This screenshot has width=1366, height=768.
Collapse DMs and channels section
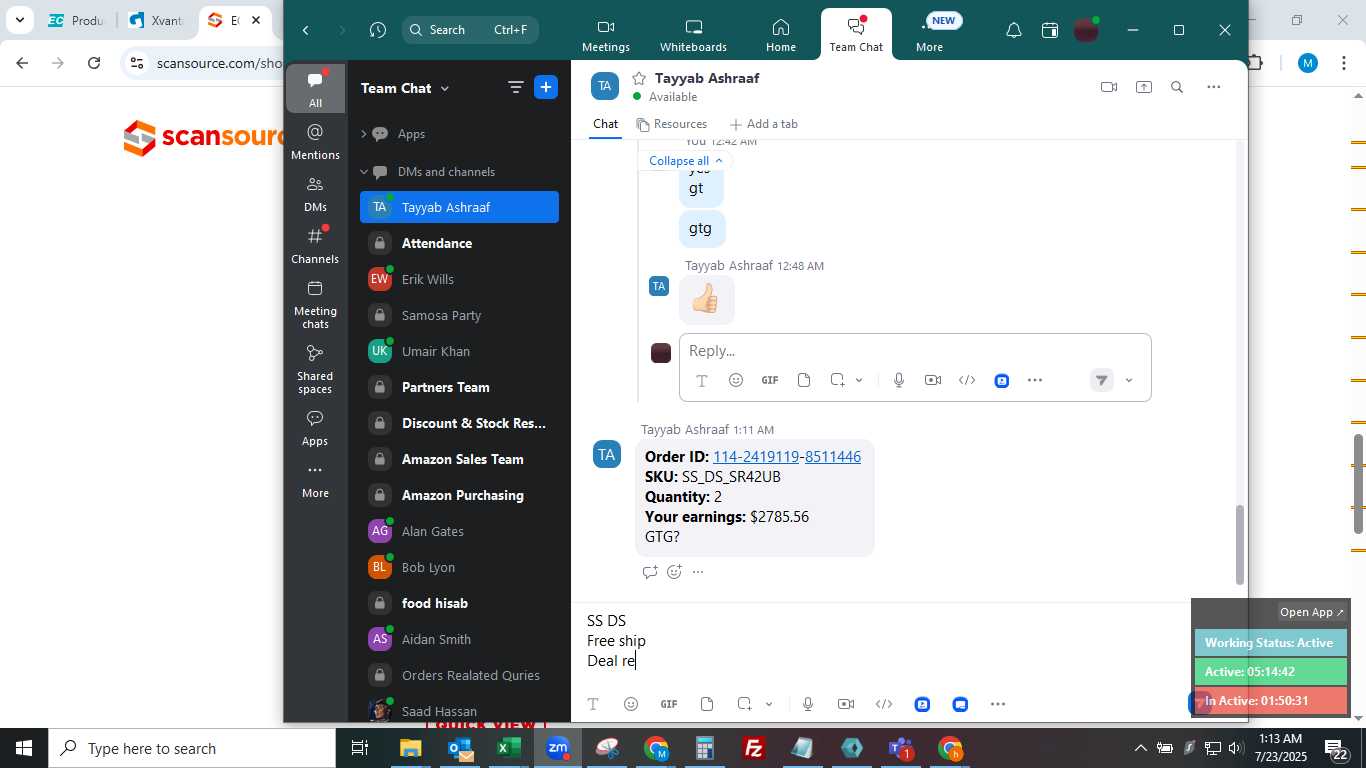[366, 172]
